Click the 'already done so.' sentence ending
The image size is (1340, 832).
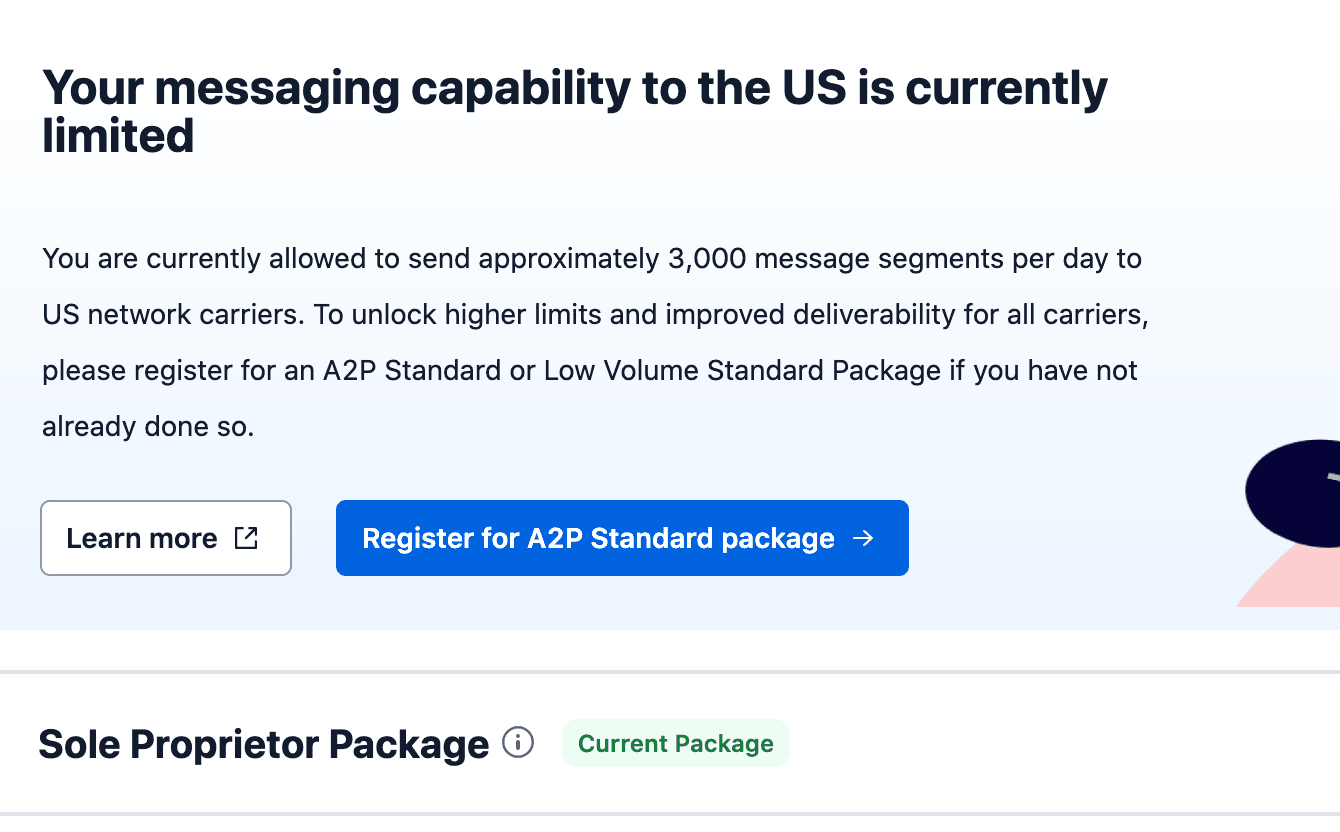(148, 427)
